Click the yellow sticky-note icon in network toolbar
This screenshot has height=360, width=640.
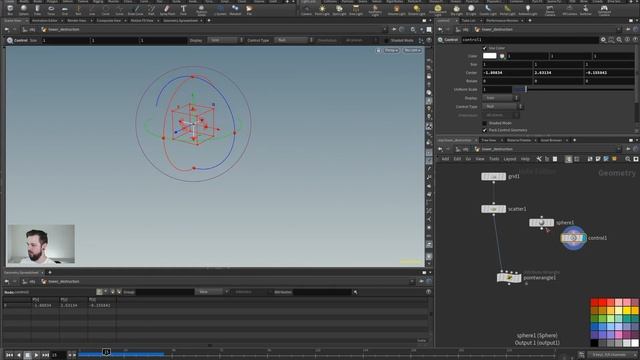(x=614, y=159)
